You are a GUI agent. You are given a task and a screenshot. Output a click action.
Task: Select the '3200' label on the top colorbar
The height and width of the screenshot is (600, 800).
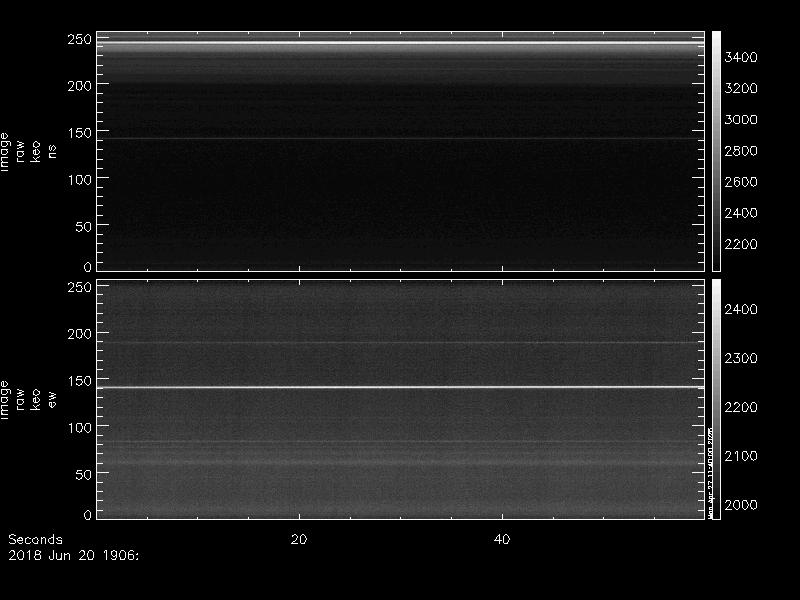click(741, 88)
